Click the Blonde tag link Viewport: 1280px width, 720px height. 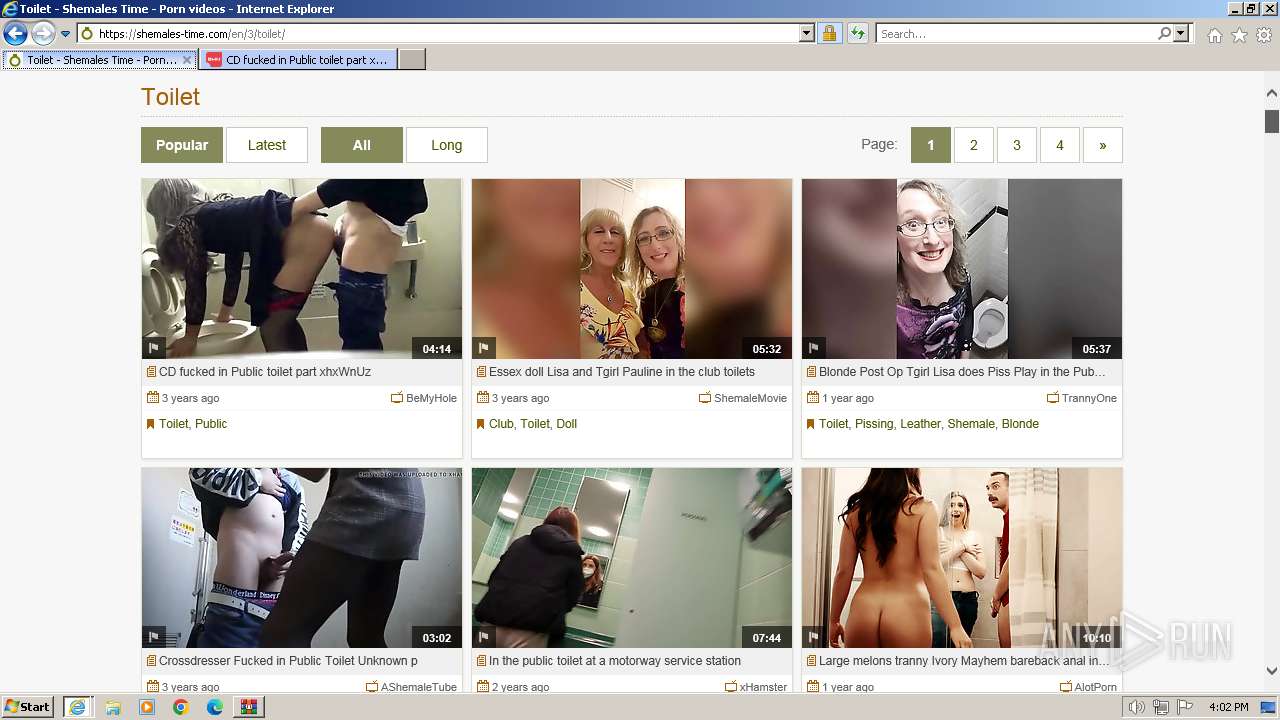pos(1020,424)
